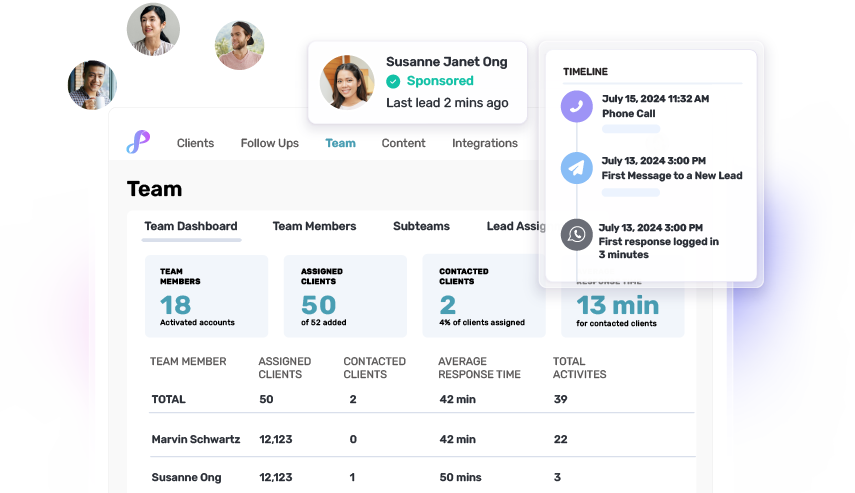The height and width of the screenshot is (493, 855).
Task: Click the green Sponsored verified badge icon
Action: coord(393,81)
